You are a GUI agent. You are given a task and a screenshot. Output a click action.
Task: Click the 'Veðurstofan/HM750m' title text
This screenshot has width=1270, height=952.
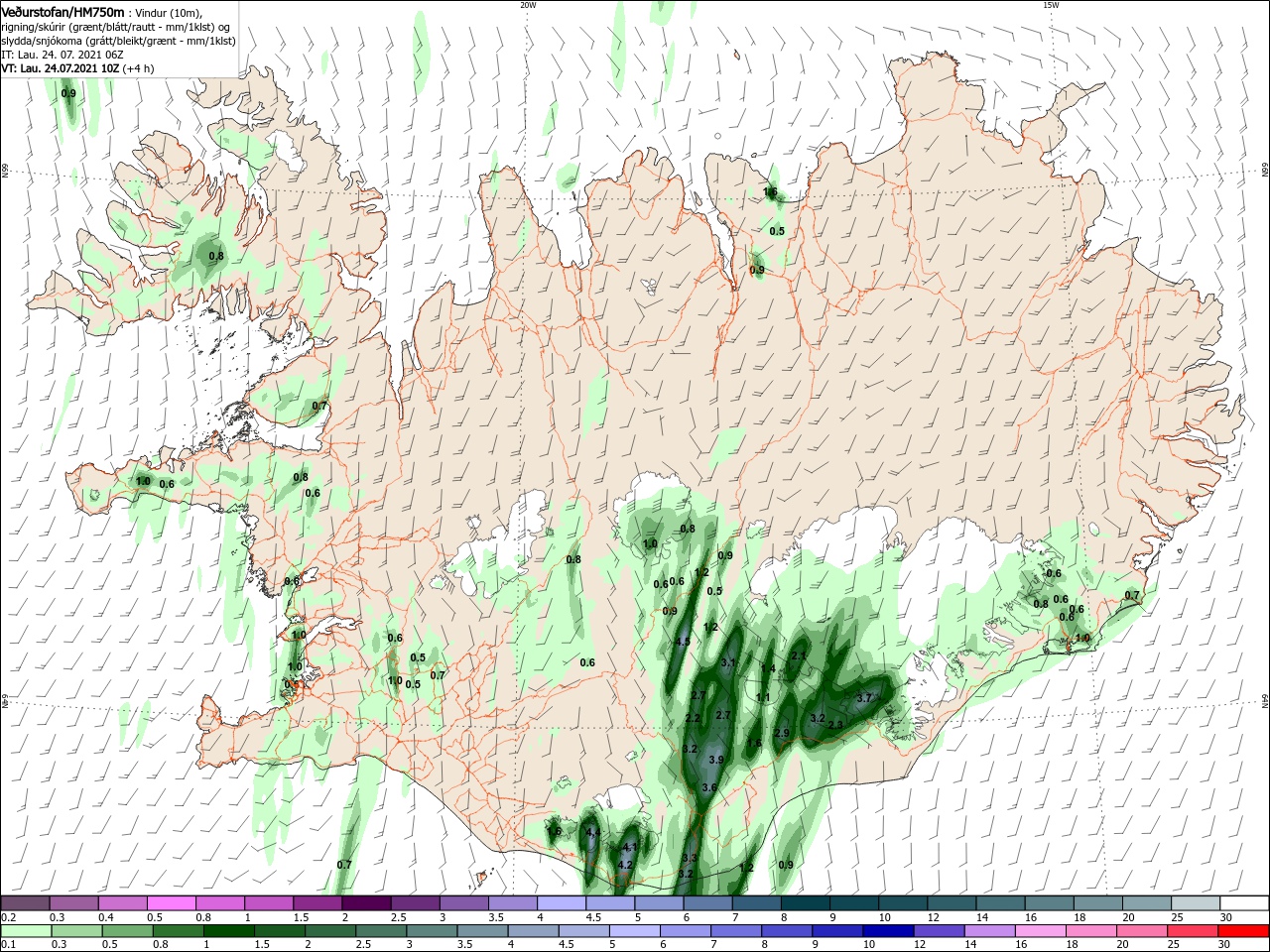(x=63, y=11)
